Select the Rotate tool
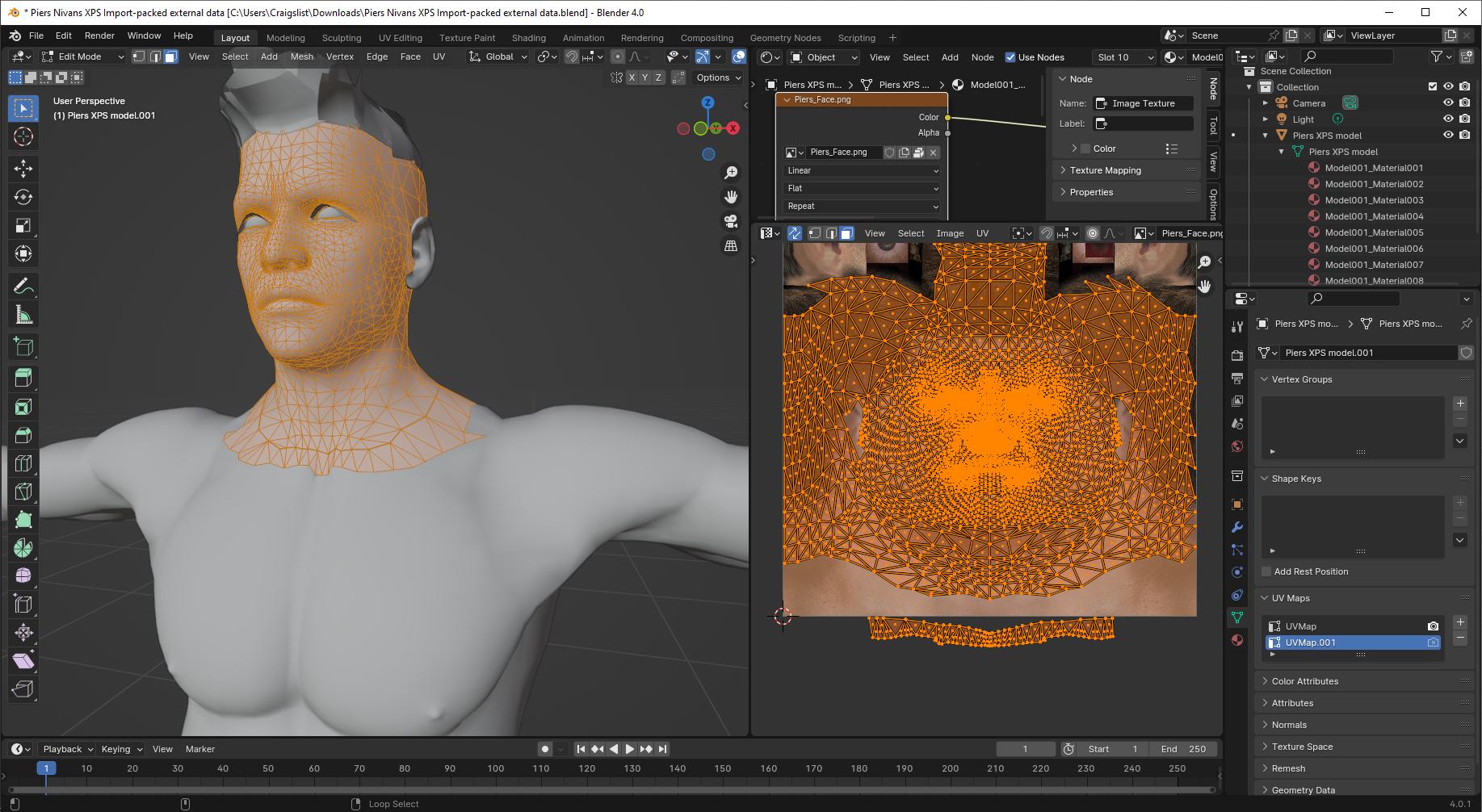 click(23, 197)
